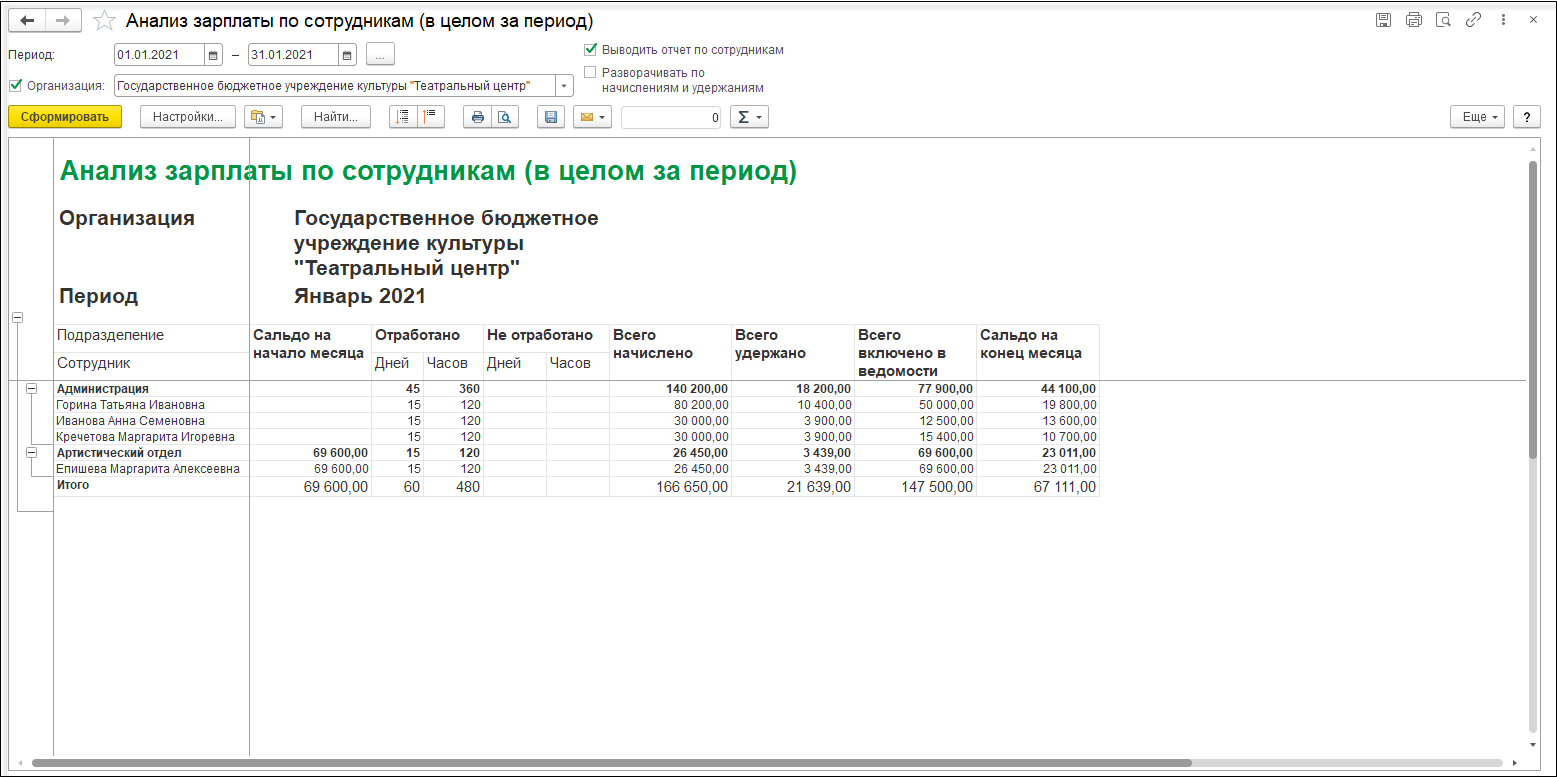Collapse the top-level report grouping

coord(17,317)
